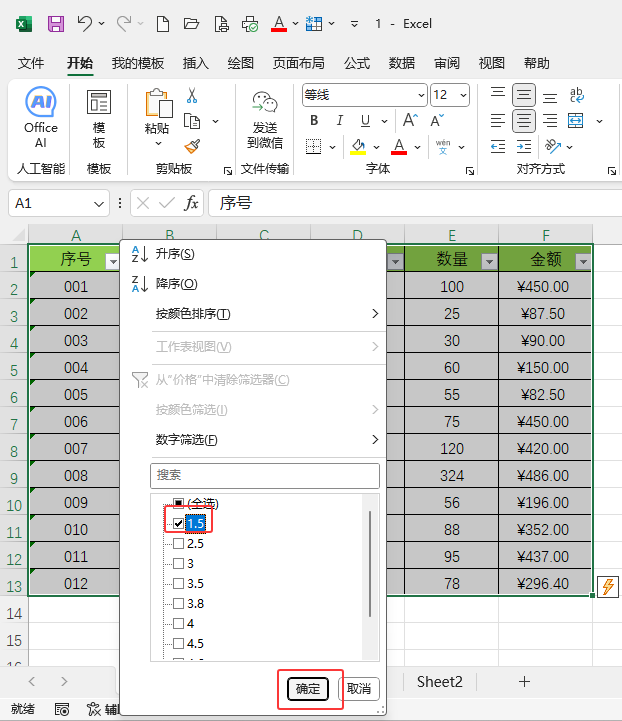The width and height of the screenshot is (622, 721).
Task: Open the templates (模板) button
Action: (99, 119)
